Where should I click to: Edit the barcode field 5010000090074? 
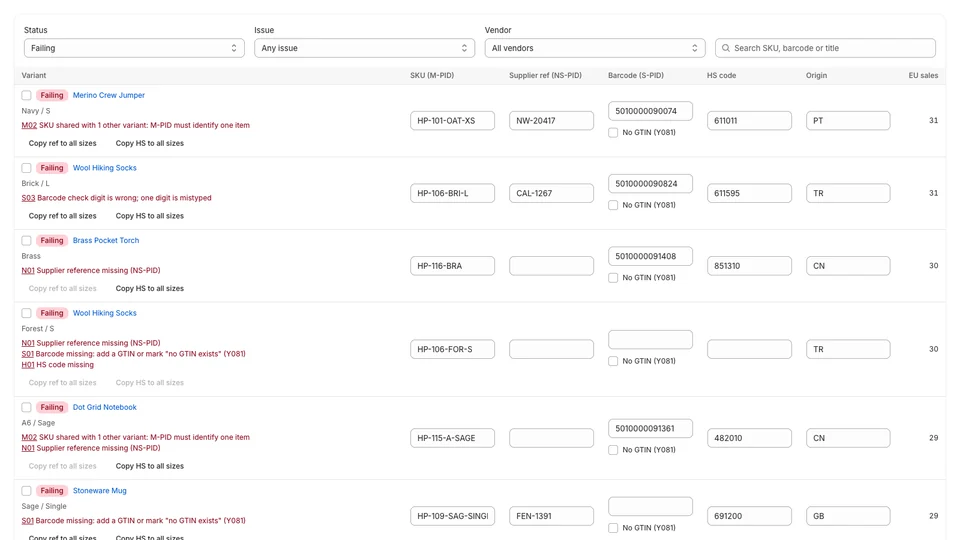pyautogui.click(x=650, y=111)
